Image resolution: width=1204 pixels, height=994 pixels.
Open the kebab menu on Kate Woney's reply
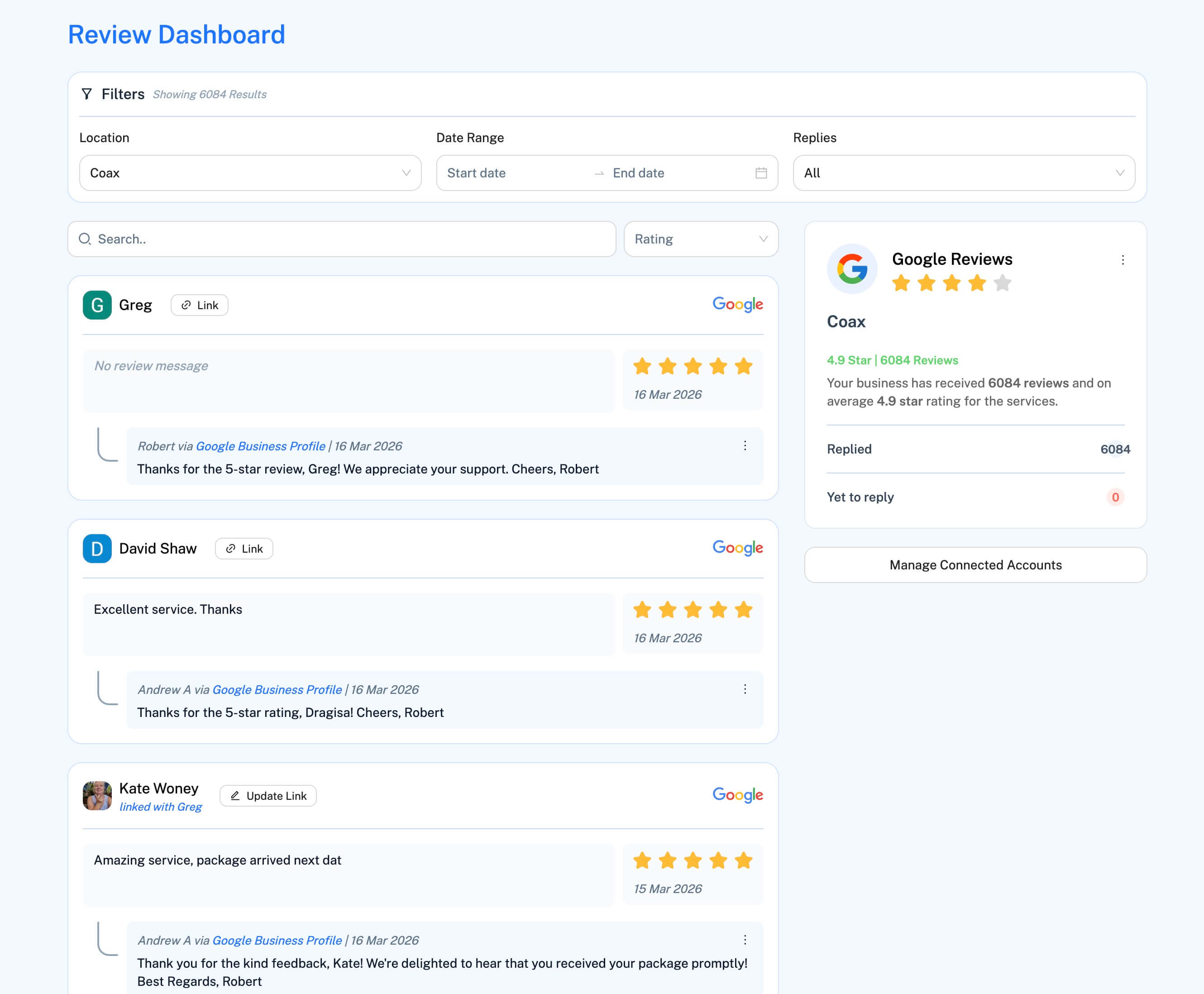[x=745, y=939]
